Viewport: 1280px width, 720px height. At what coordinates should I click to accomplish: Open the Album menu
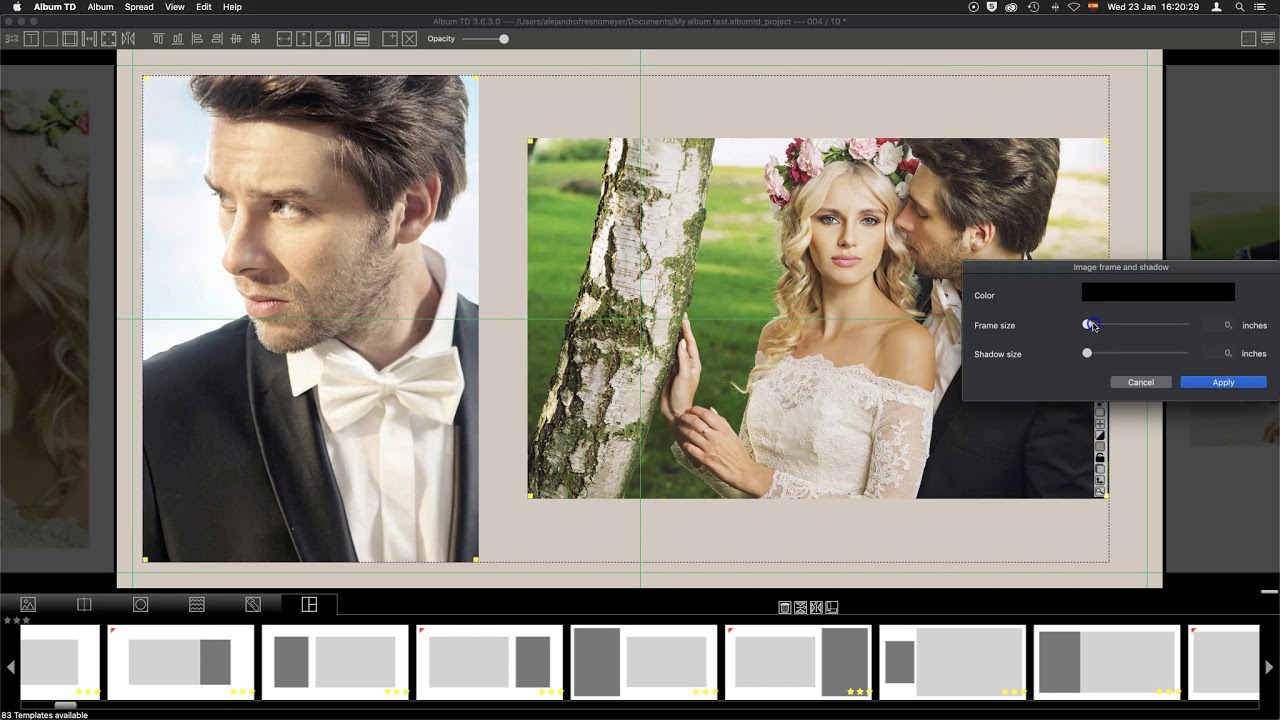[100, 7]
